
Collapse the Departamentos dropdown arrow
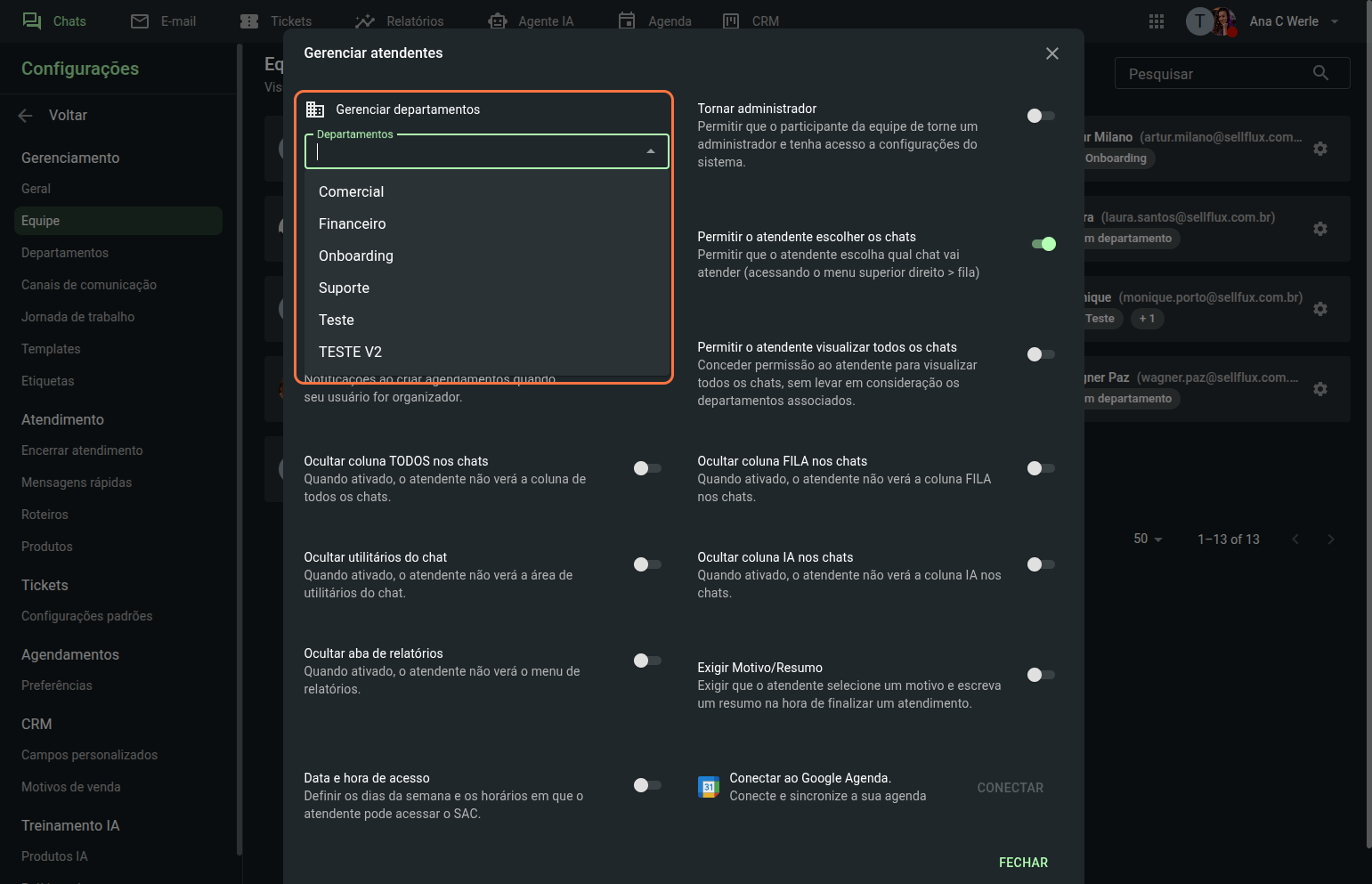click(651, 151)
